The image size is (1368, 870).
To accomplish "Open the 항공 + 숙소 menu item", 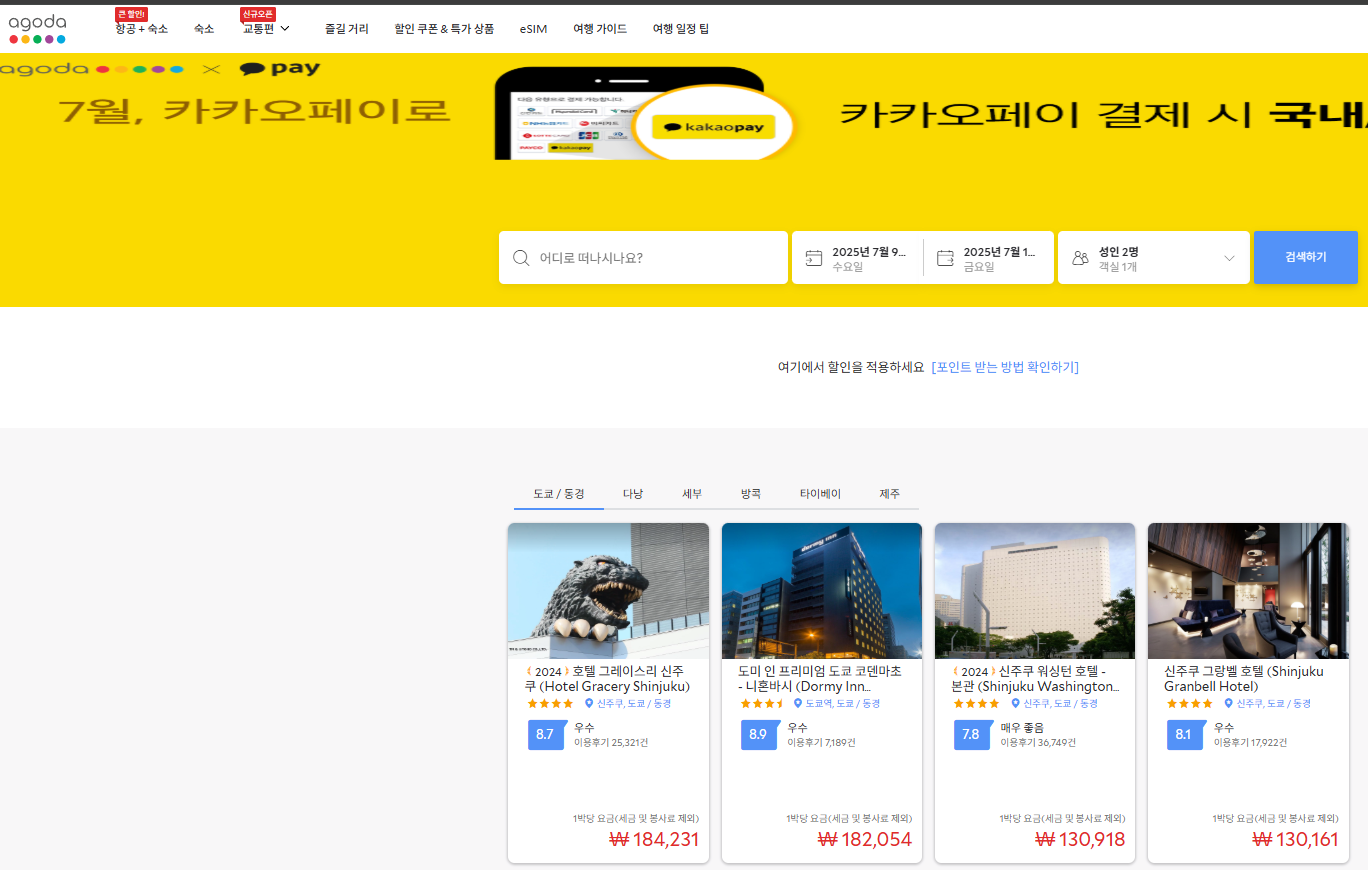I will (x=141, y=29).
